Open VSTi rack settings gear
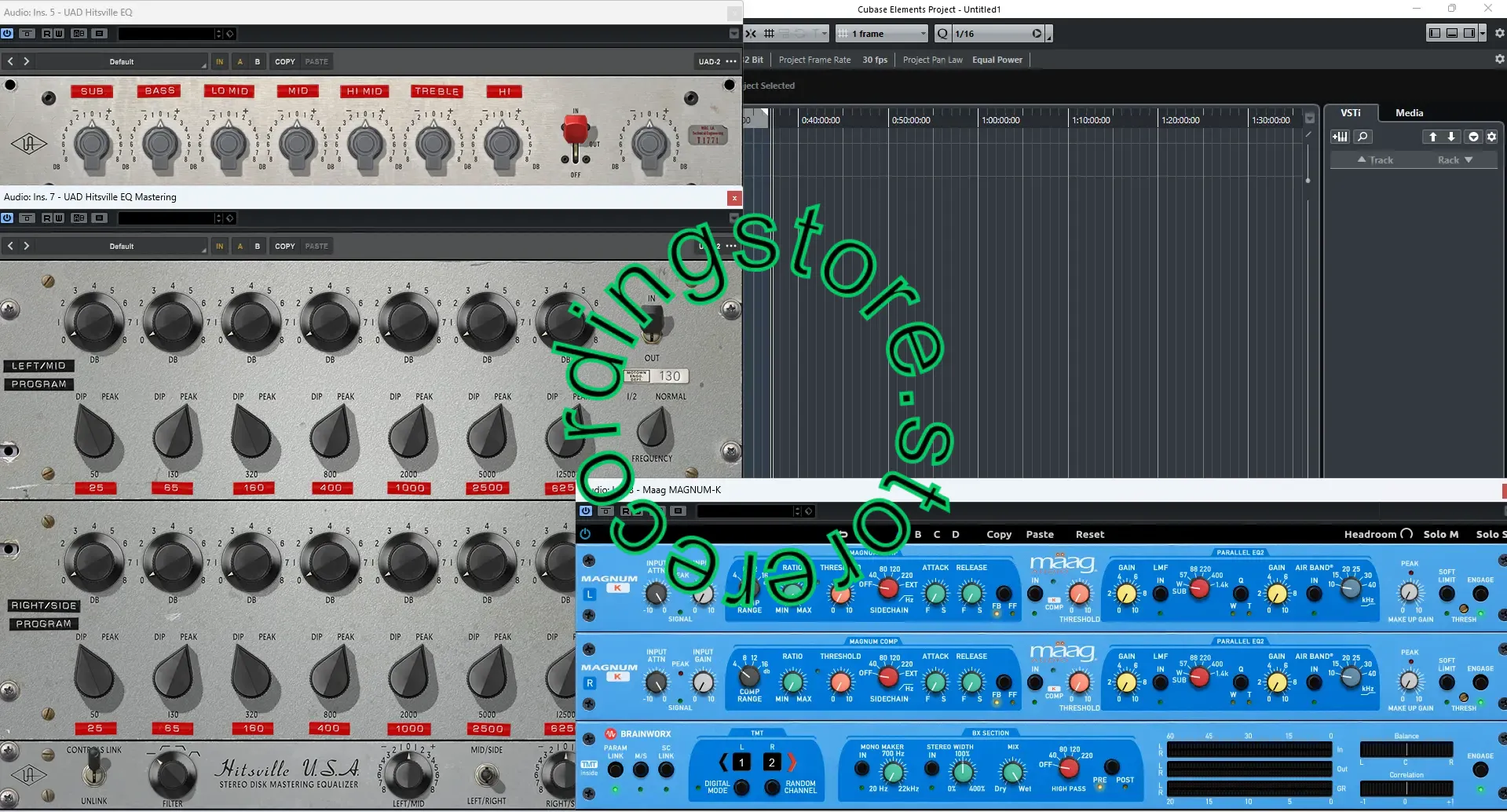Screen dimensions: 1507x812 coord(1492,137)
